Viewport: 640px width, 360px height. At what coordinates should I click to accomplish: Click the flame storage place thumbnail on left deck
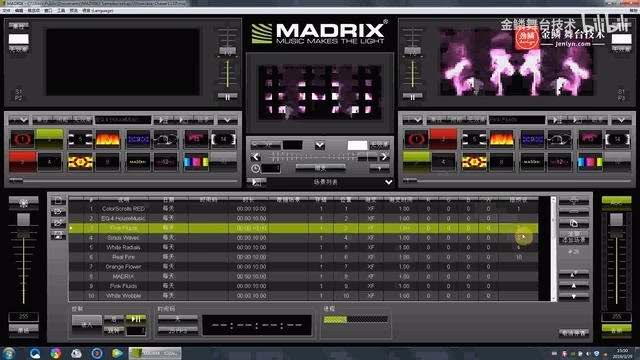point(108,140)
